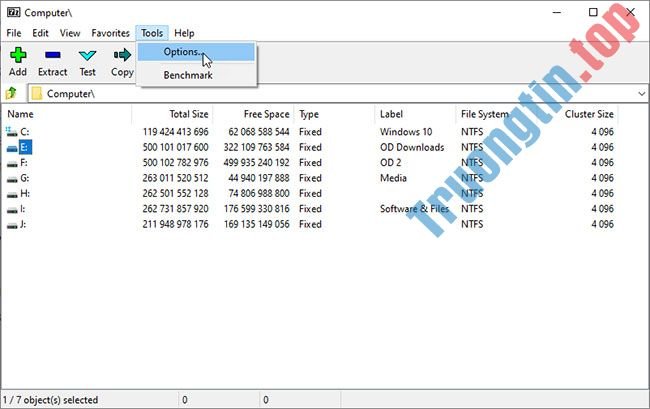Click free space 176 599 330 816
Viewport: 650px width, 409px height.
tap(256, 208)
